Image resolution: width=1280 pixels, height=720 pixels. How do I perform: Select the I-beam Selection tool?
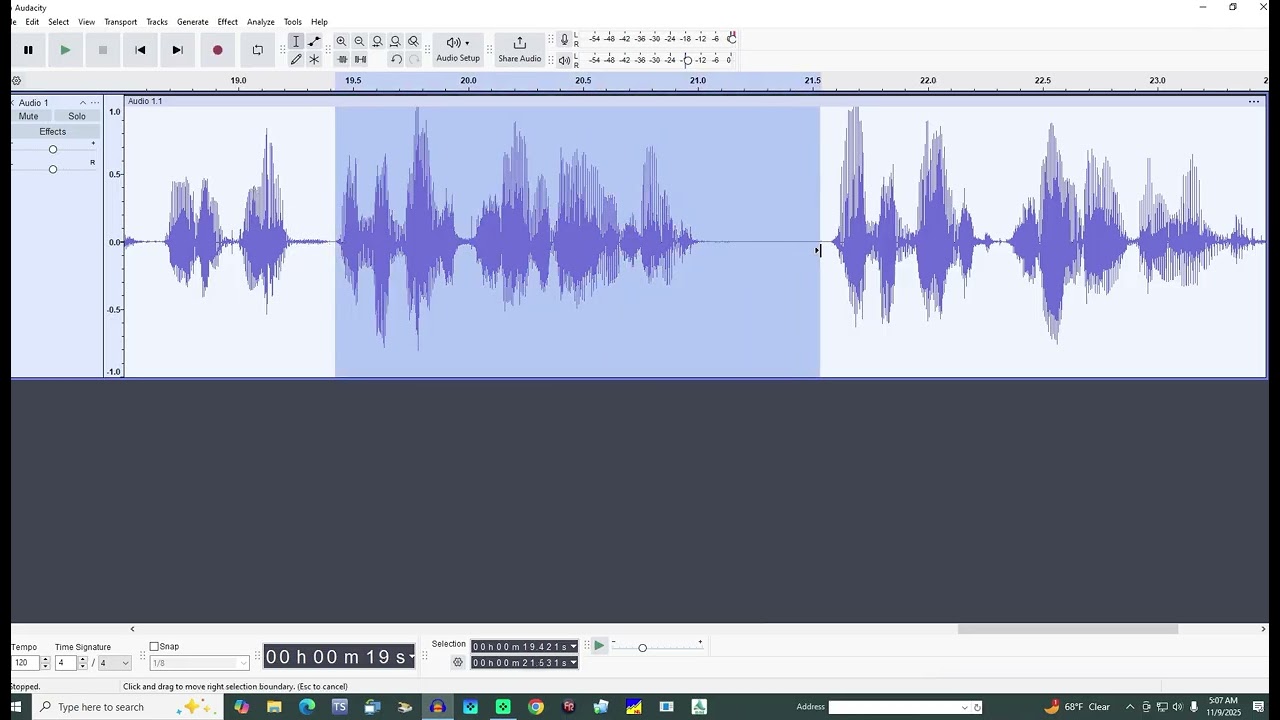click(x=296, y=41)
